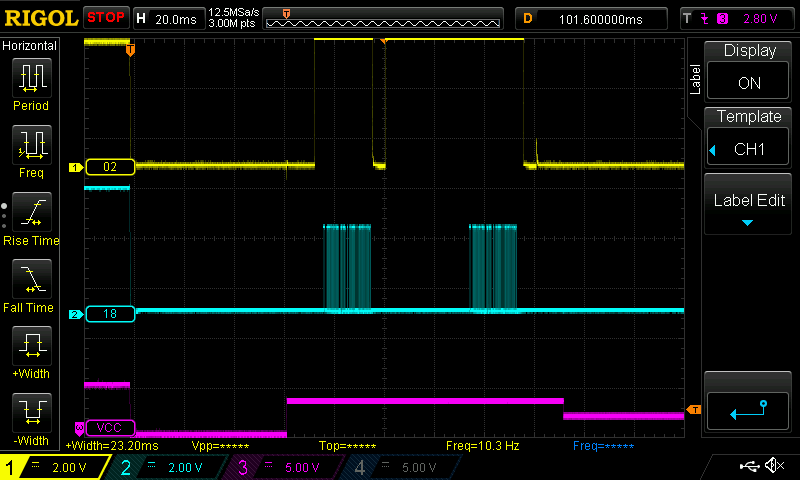Select the -Width measurement icon
Image resolution: width=800 pixels, height=480 pixels.
point(30,415)
